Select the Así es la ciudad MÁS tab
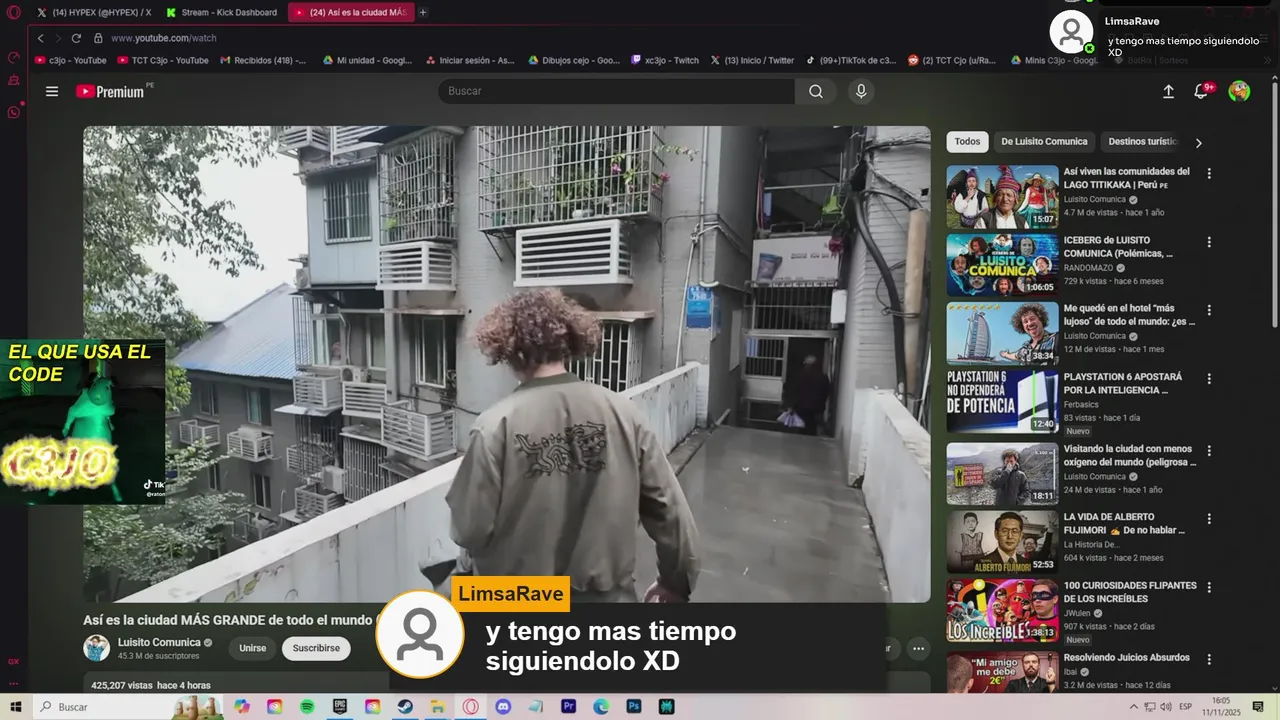The image size is (1280, 720). (350, 12)
